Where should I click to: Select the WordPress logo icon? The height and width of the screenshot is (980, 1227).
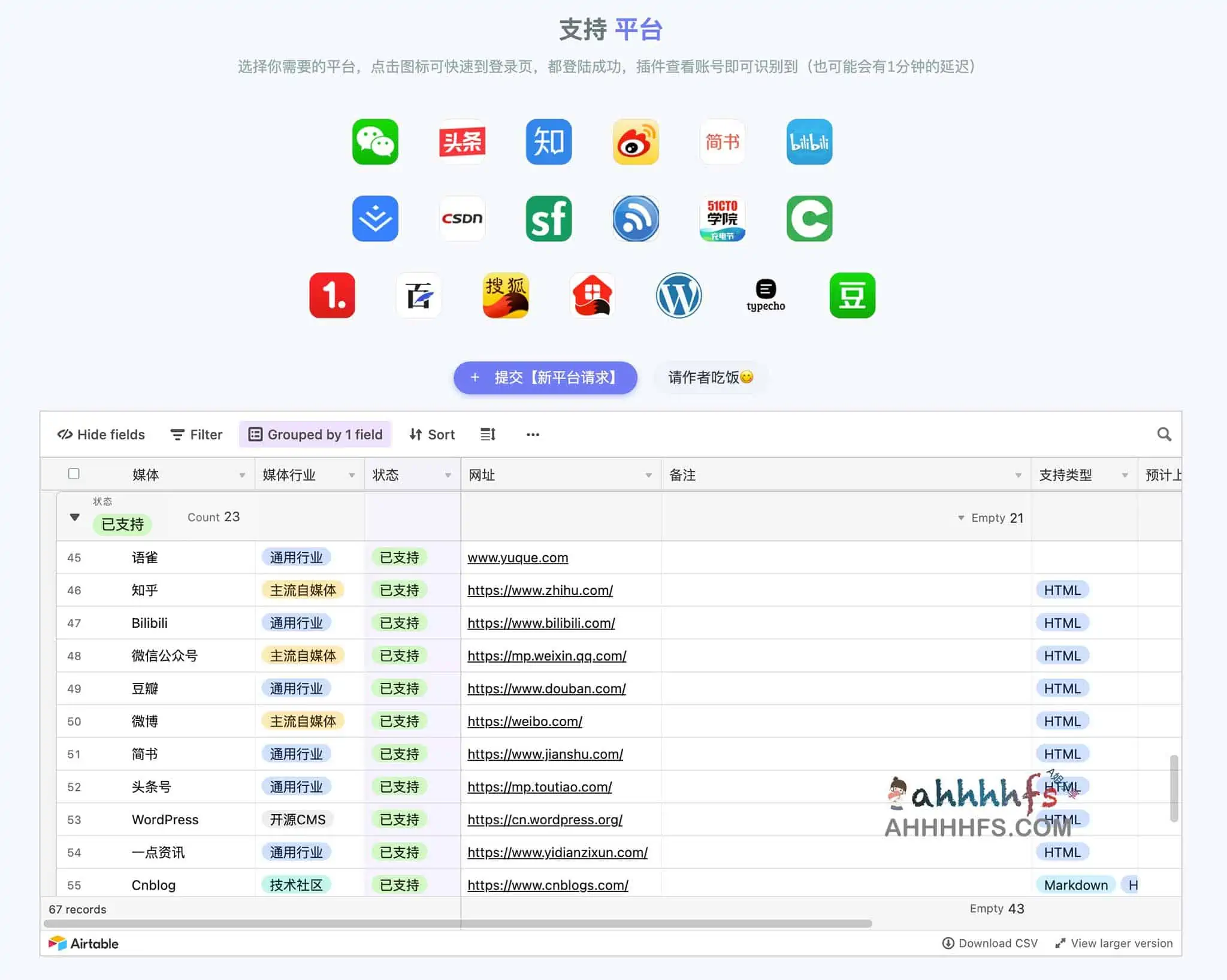[x=679, y=295]
